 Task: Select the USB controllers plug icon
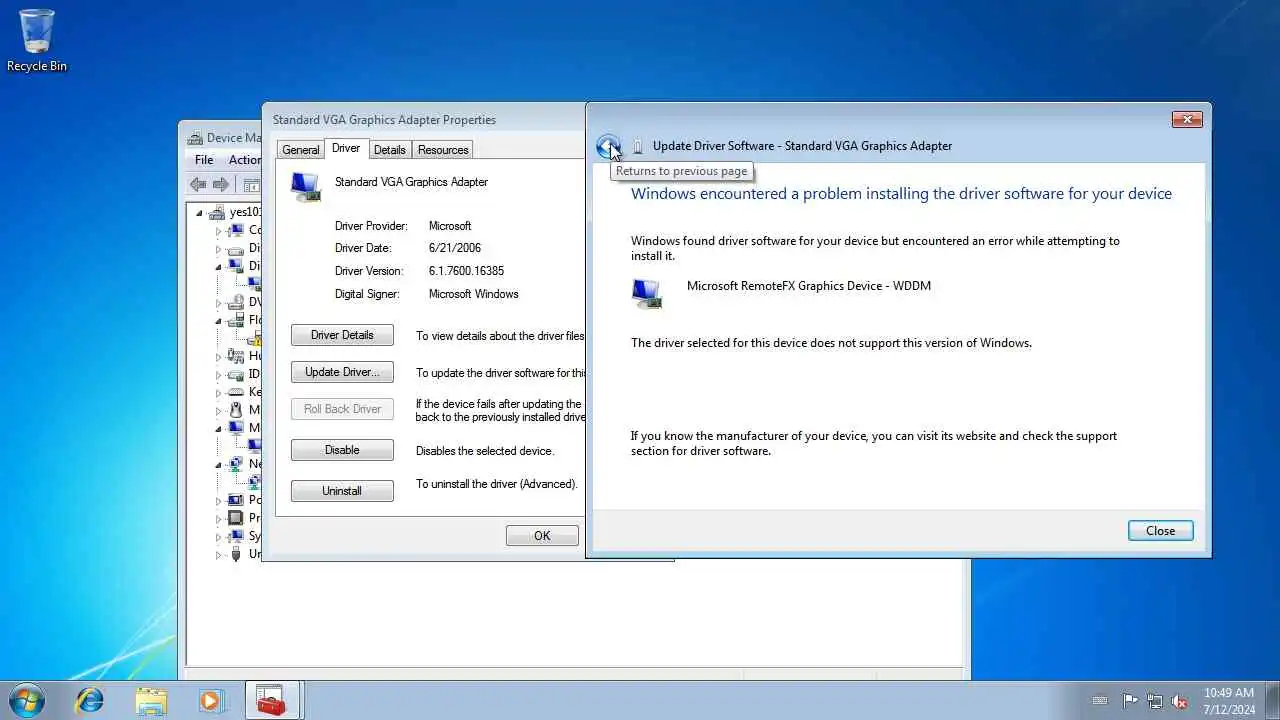pyautogui.click(x=235, y=554)
